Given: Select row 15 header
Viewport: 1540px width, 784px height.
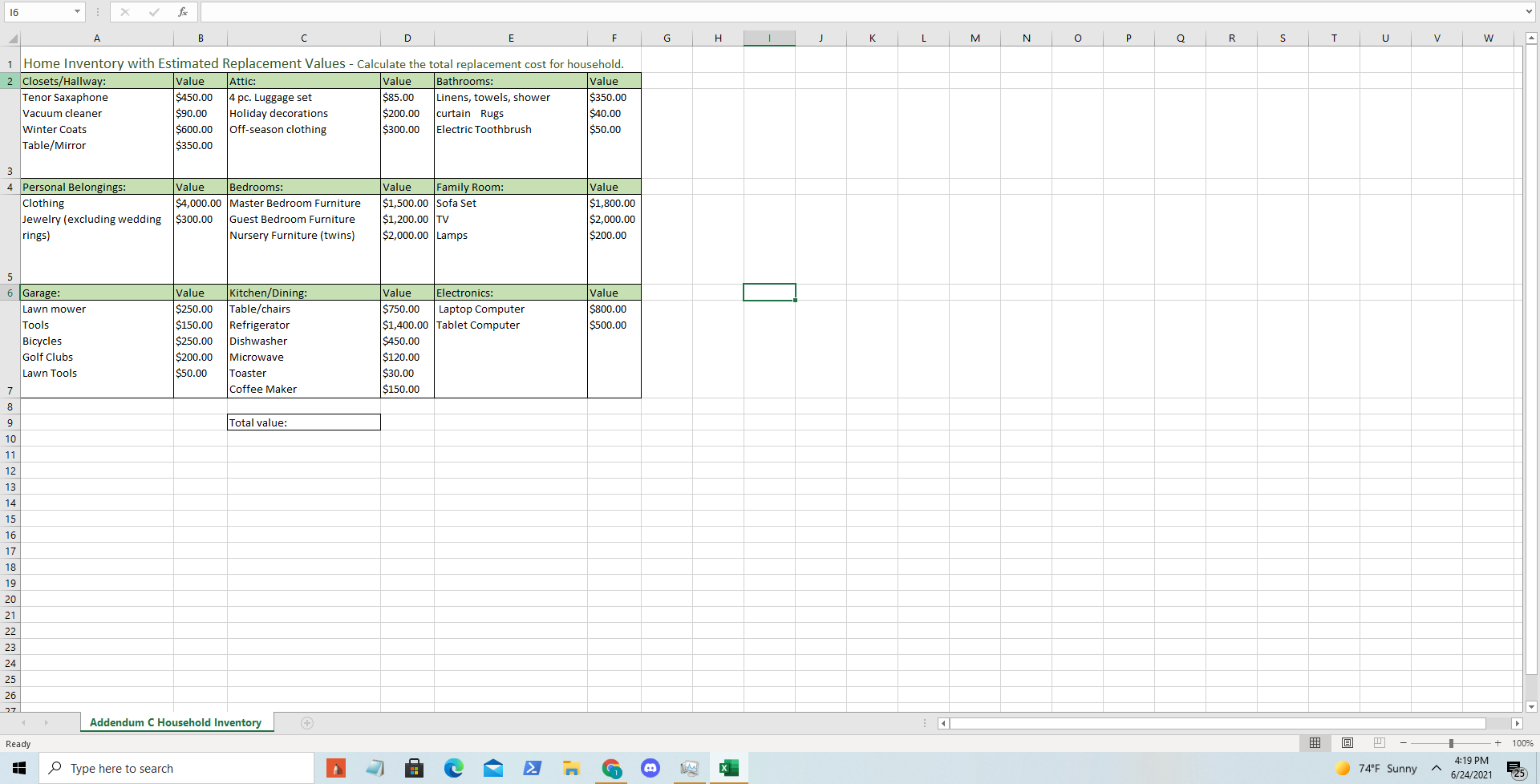Looking at the screenshot, I should (10, 519).
